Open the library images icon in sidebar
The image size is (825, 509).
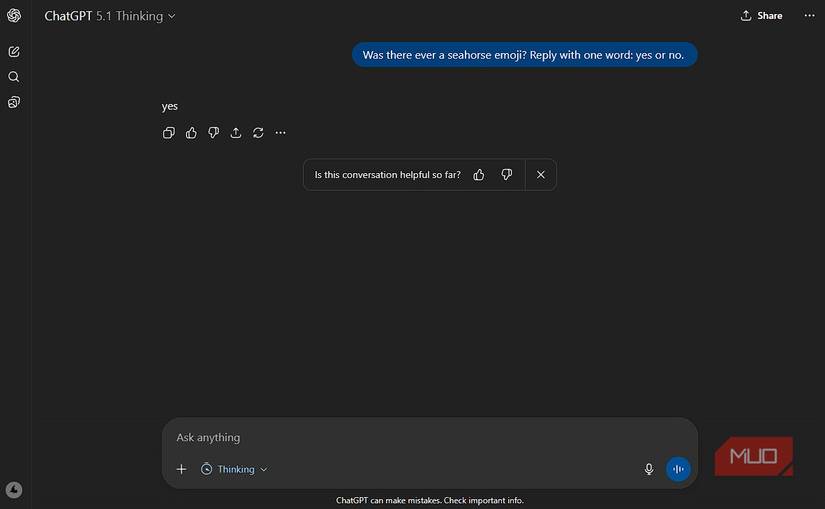(x=14, y=102)
